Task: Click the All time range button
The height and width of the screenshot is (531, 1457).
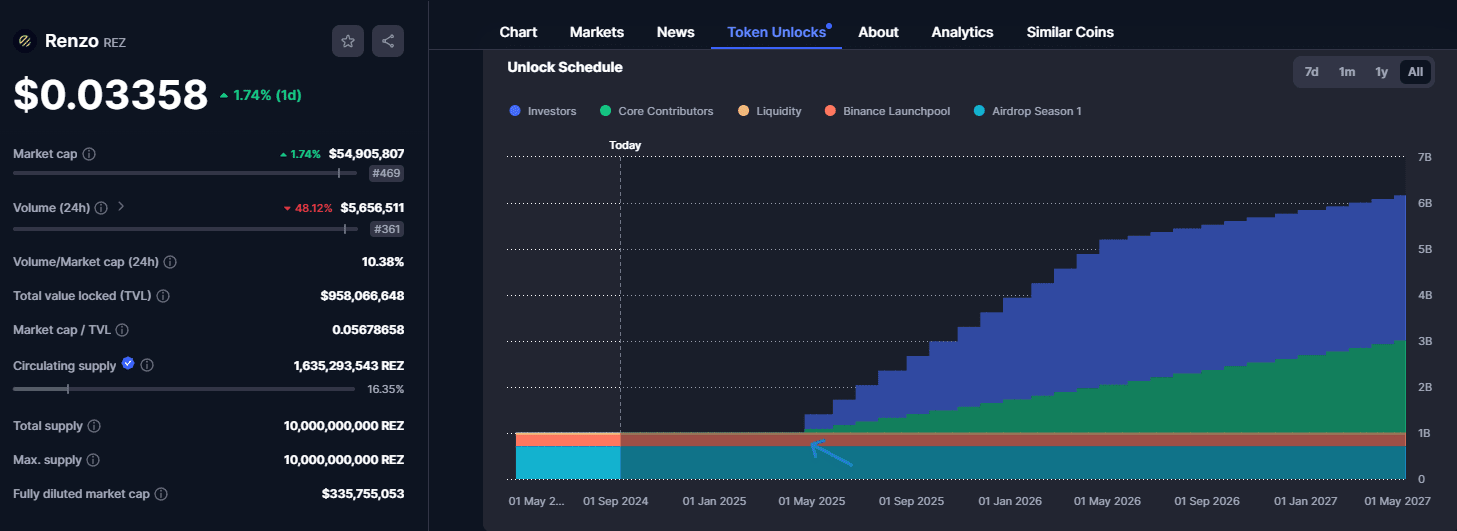Action: point(1415,72)
